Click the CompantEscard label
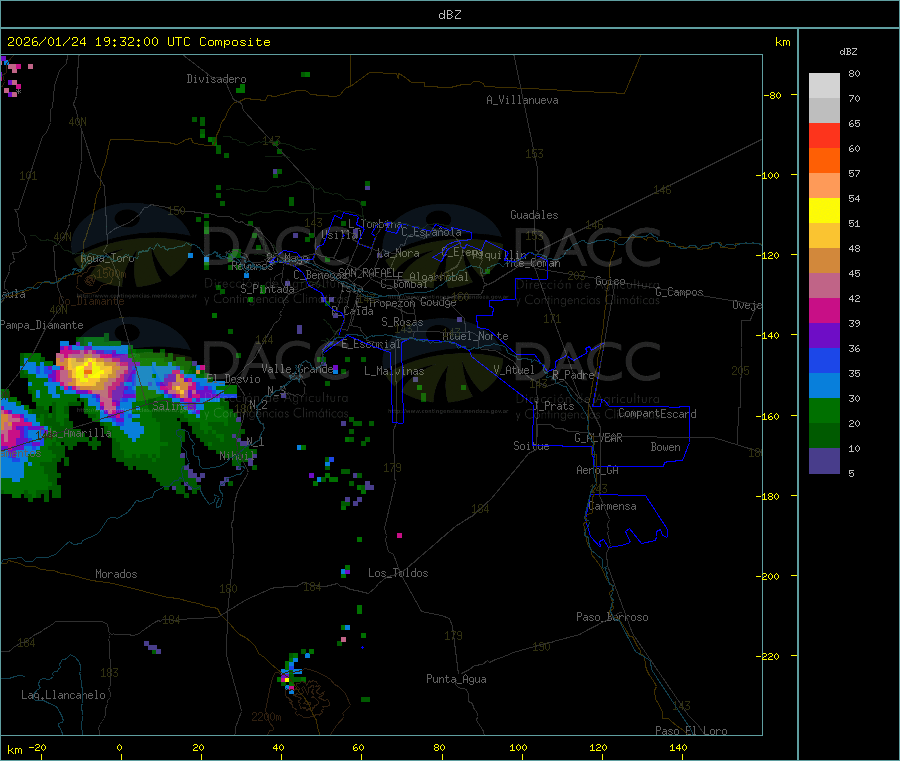The height and width of the screenshot is (761, 900). click(657, 414)
